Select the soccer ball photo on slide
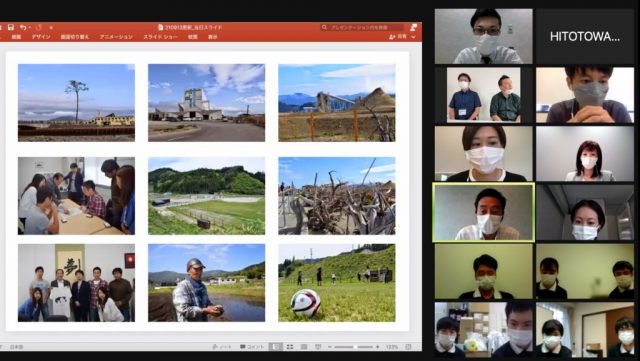 [337, 283]
